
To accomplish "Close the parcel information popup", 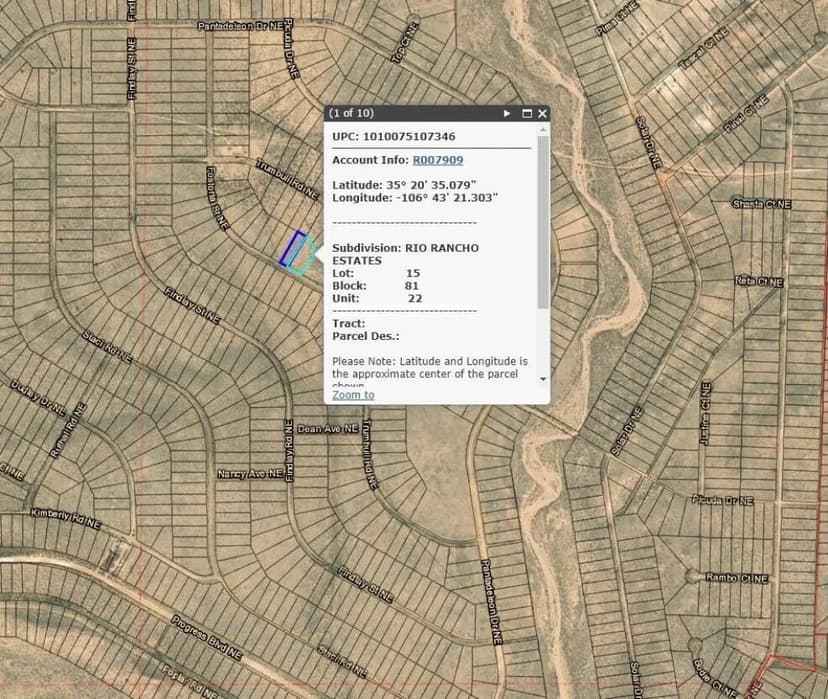I will coord(542,113).
